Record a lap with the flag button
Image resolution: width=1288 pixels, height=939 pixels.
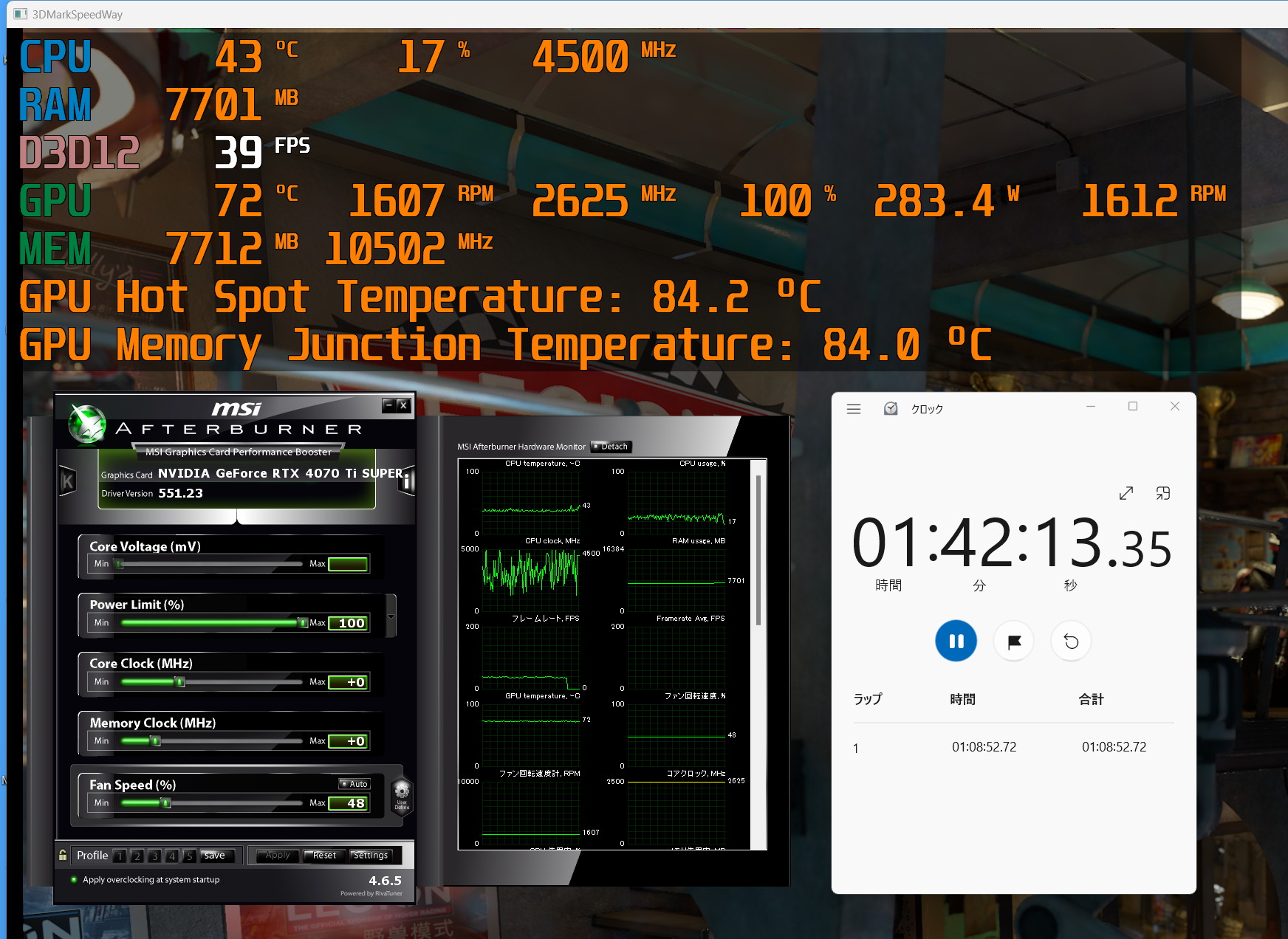(x=1014, y=641)
